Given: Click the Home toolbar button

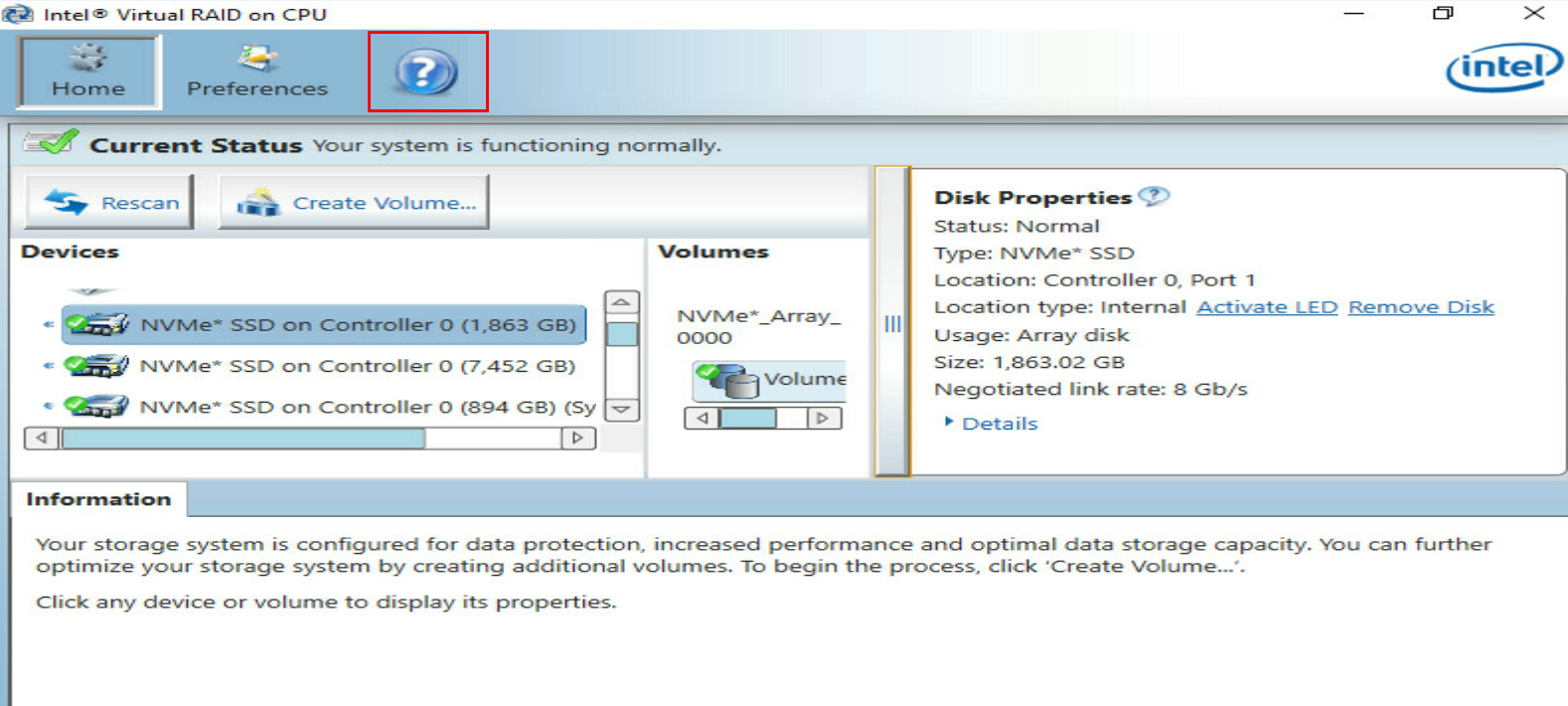Looking at the screenshot, I should pyautogui.click(x=88, y=72).
